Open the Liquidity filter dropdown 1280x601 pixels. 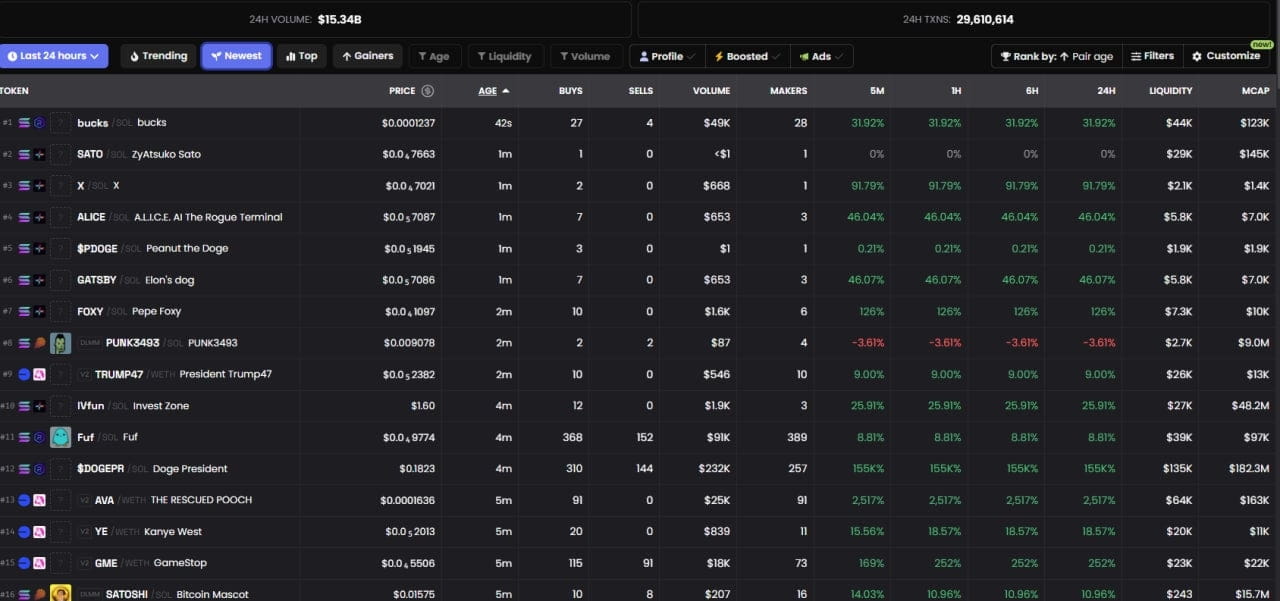click(505, 56)
